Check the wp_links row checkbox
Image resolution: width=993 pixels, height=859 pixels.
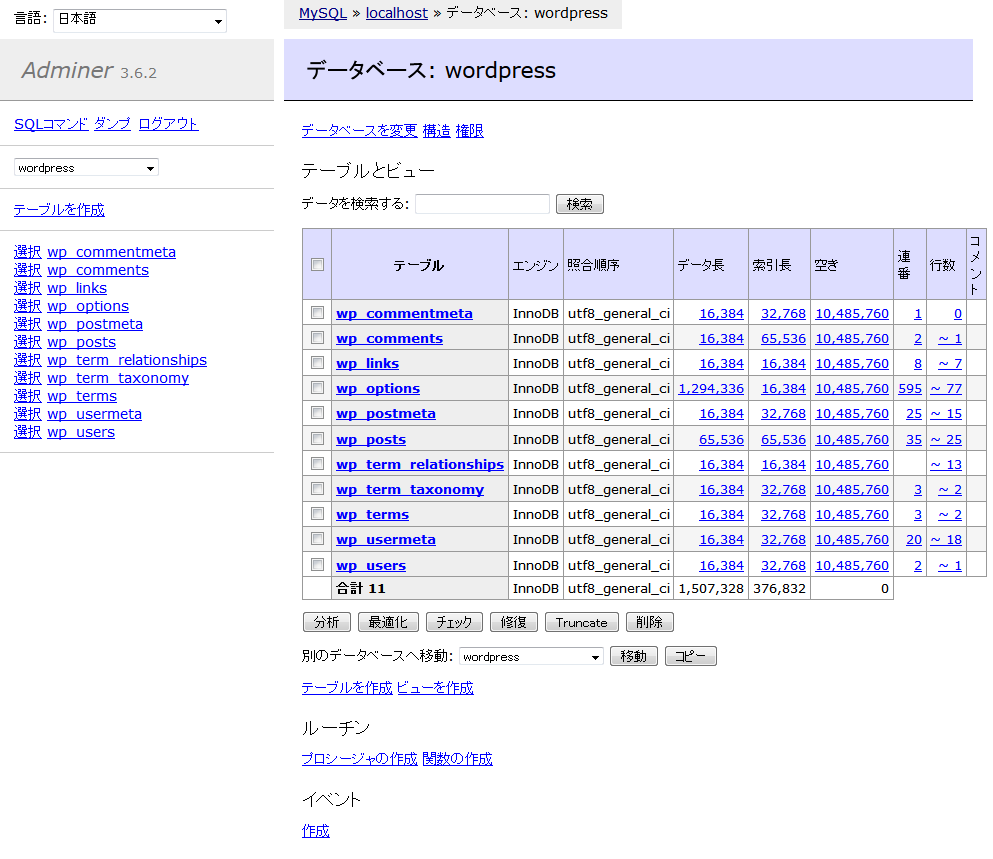317,363
